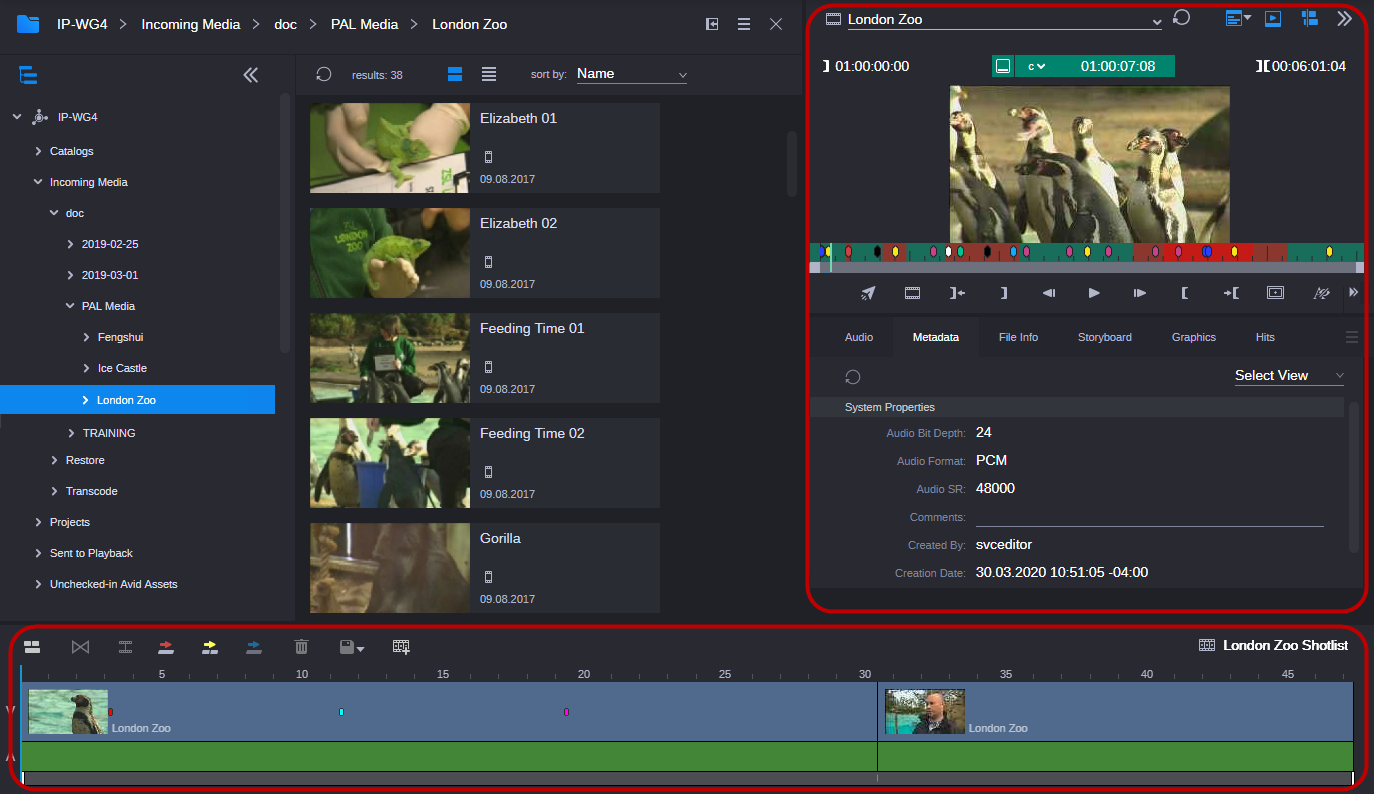Image resolution: width=1374 pixels, height=794 pixels.
Task: Click the trash icon in the timeline toolbar
Action: 301,647
